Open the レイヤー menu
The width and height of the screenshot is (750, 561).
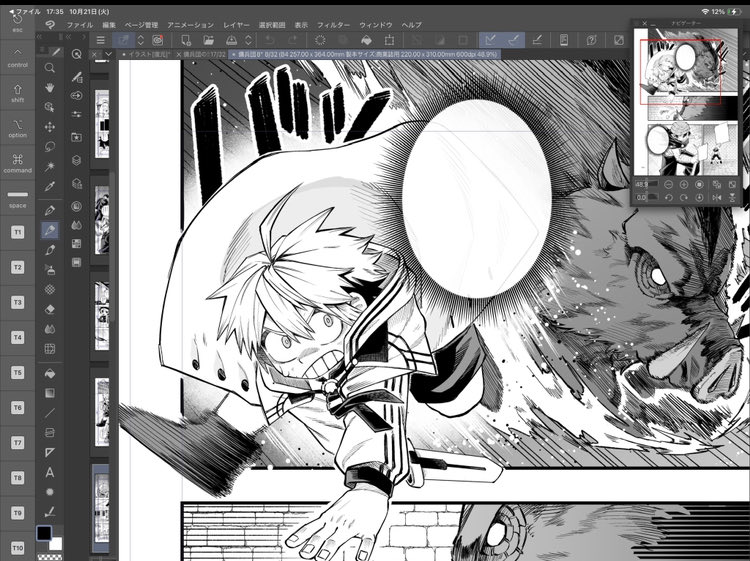[236, 25]
